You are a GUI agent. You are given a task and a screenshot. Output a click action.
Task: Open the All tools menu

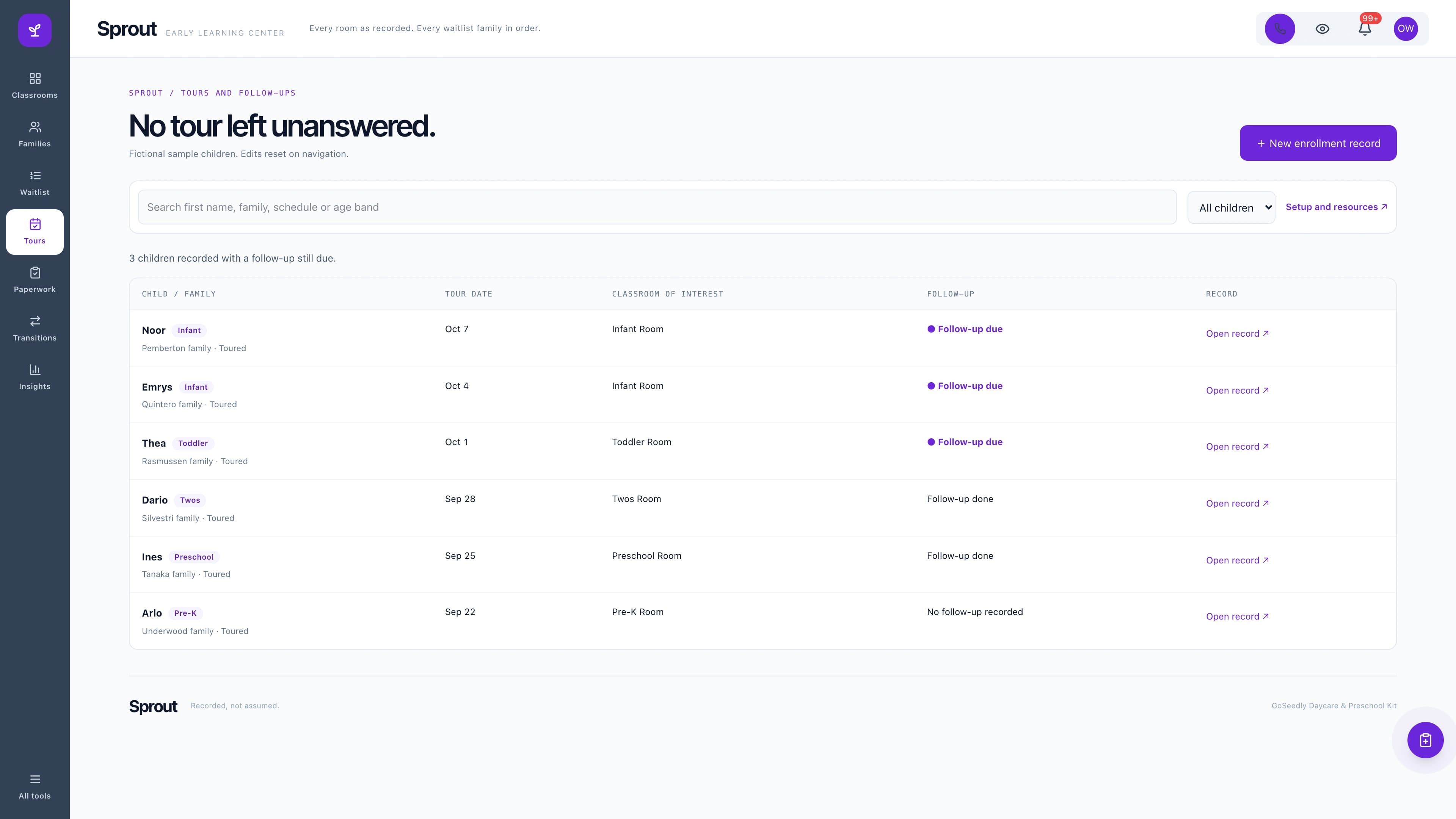35,787
